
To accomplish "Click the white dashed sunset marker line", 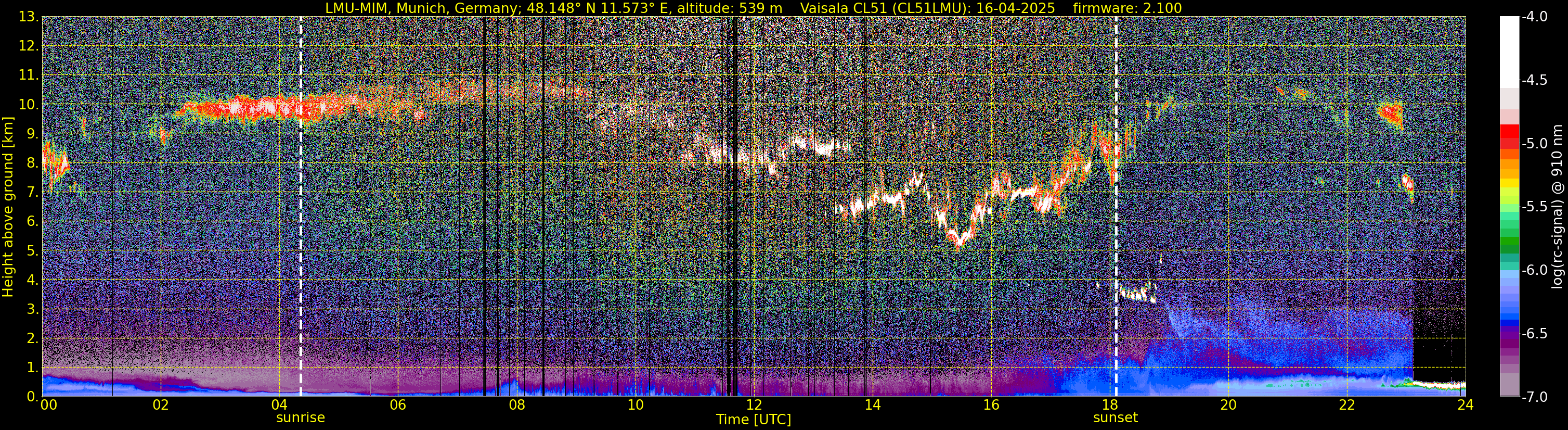I will [x=1116, y=207].
